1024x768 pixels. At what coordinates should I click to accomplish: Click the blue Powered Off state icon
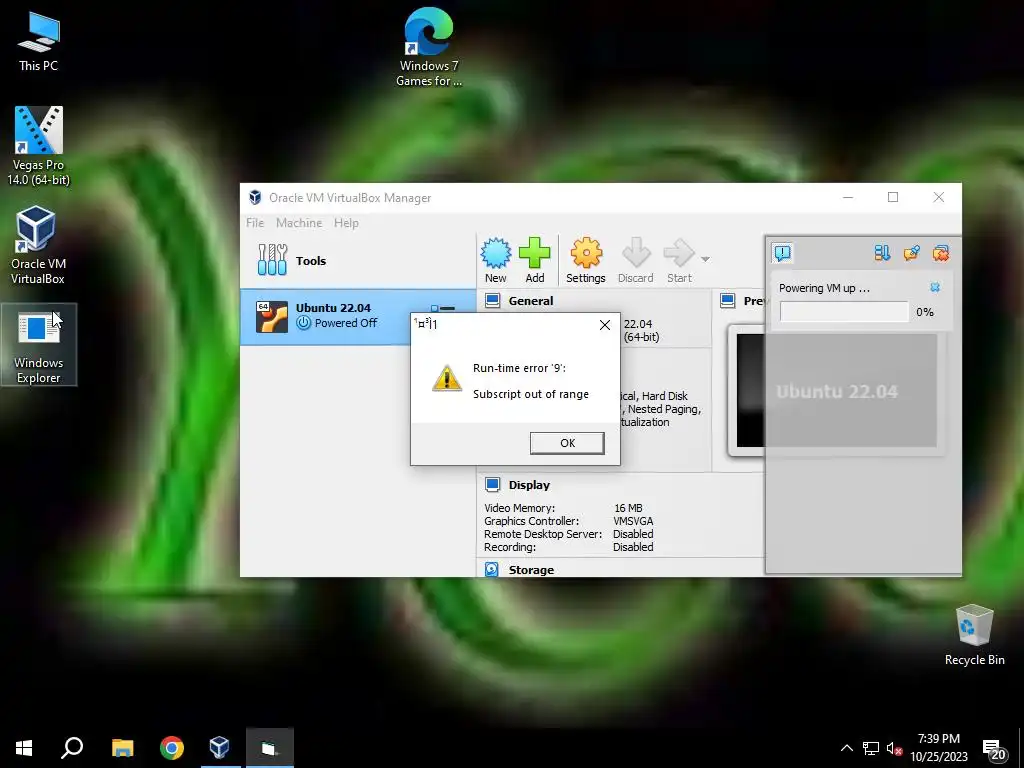click(x=303, y=323)
